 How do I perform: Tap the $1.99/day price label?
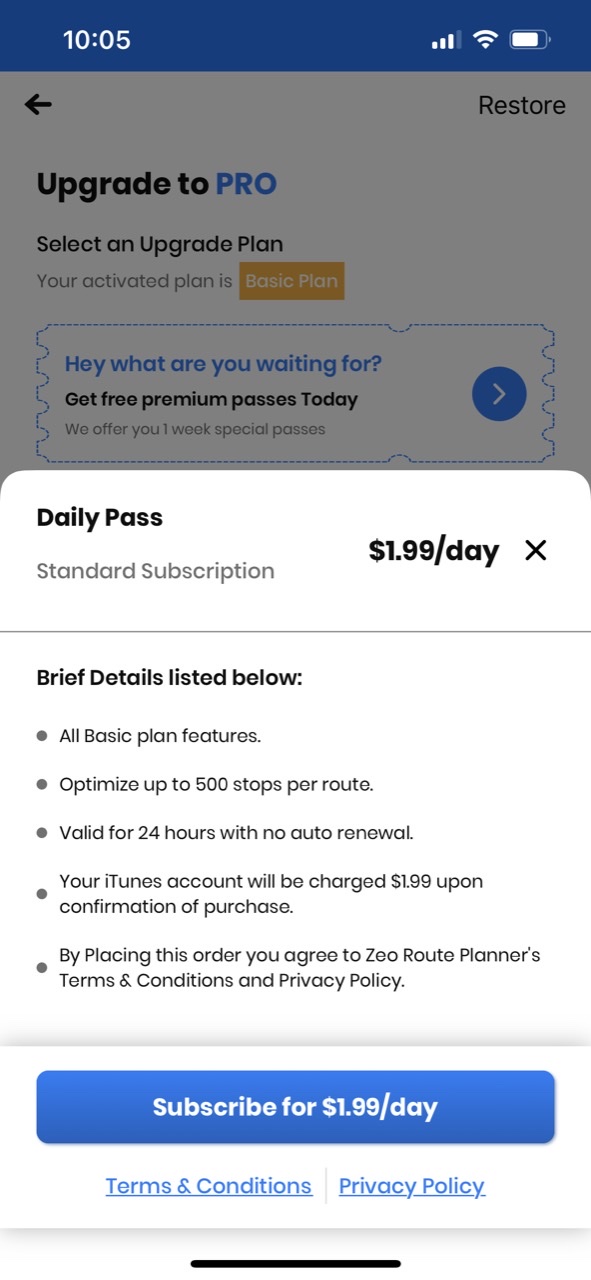click(x=433, y=551)
